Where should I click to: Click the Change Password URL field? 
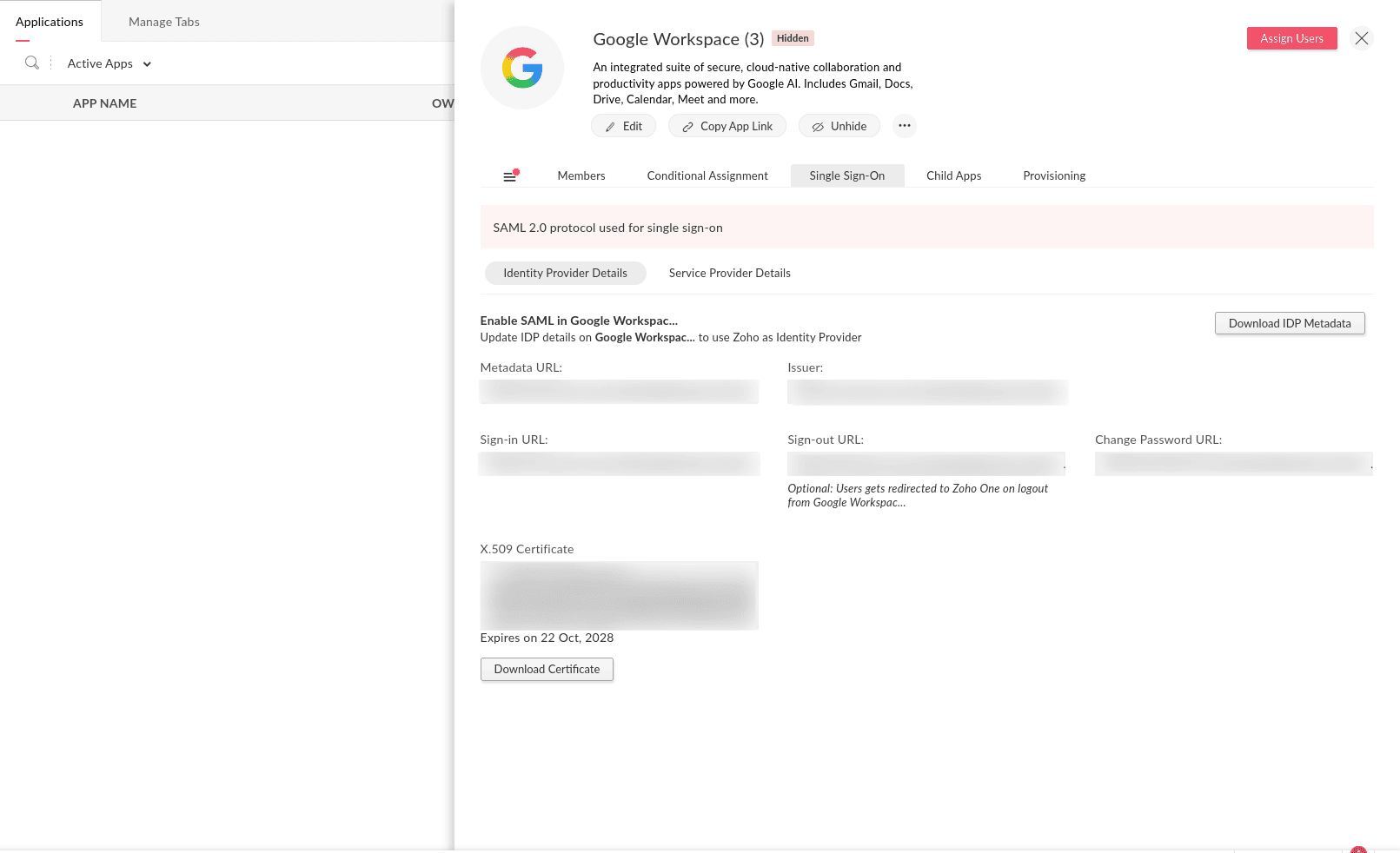tap(1234, 464)
